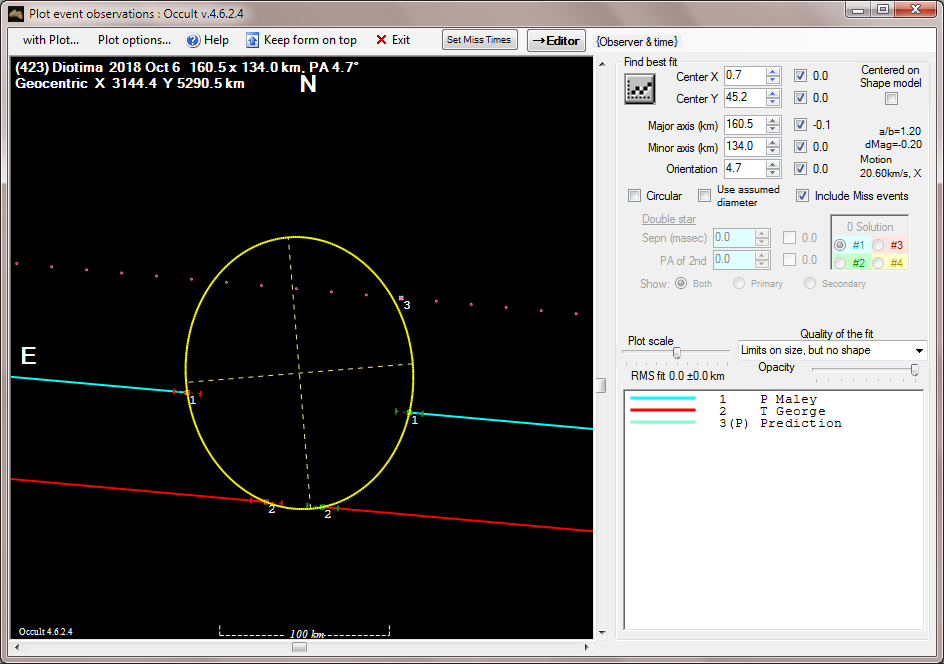Uncheck Include Miss events
This screenshot has width=944, height=664.
click(802, 196)
